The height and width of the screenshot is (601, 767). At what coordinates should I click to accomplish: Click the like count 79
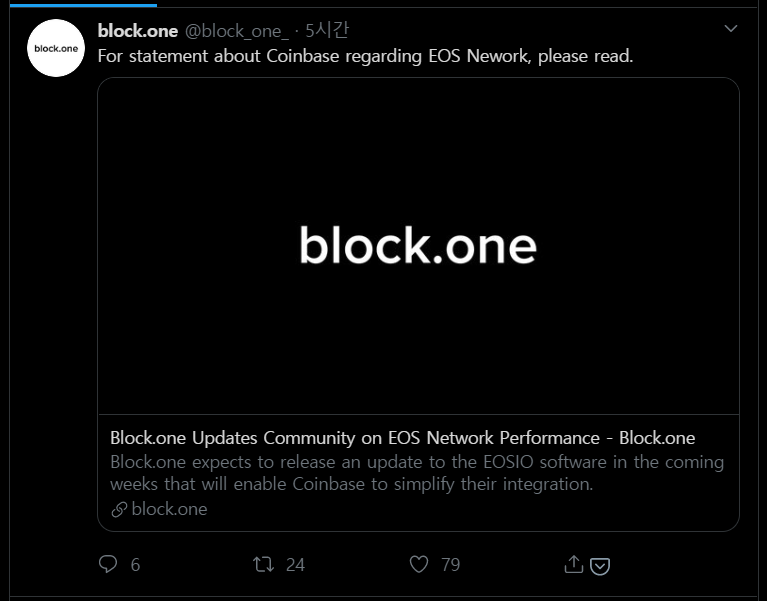click(450, 565)
